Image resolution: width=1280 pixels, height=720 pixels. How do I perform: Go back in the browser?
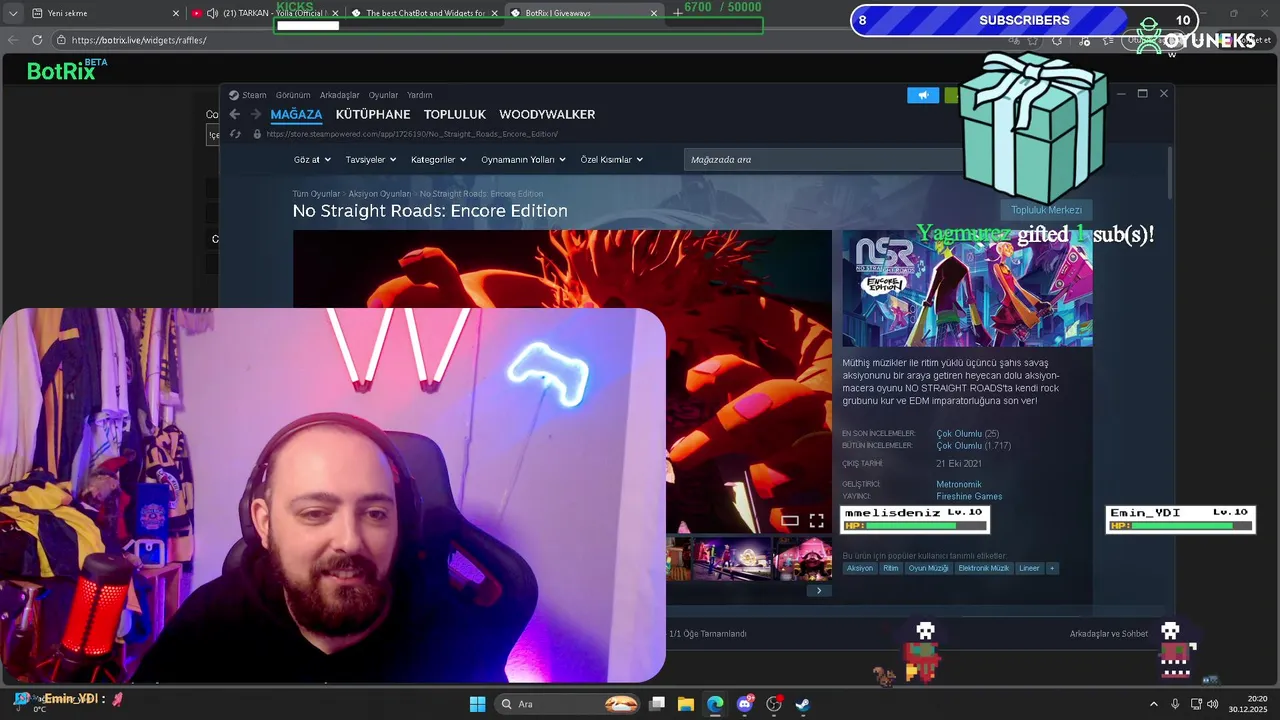[x=13, y=40]
